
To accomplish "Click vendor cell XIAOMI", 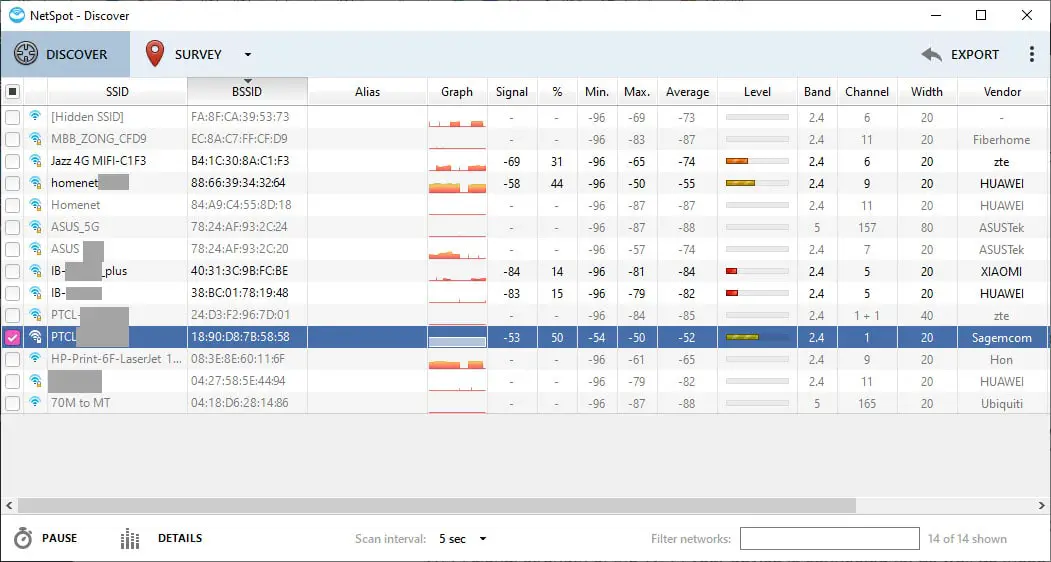I will (1002, 272).
